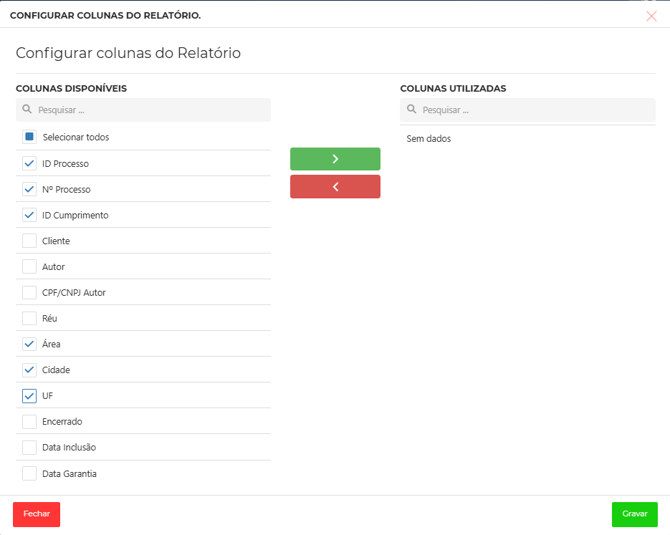Enable the Data Inclusão checkbox
The image size is (670, 535).
pos(30,448)
